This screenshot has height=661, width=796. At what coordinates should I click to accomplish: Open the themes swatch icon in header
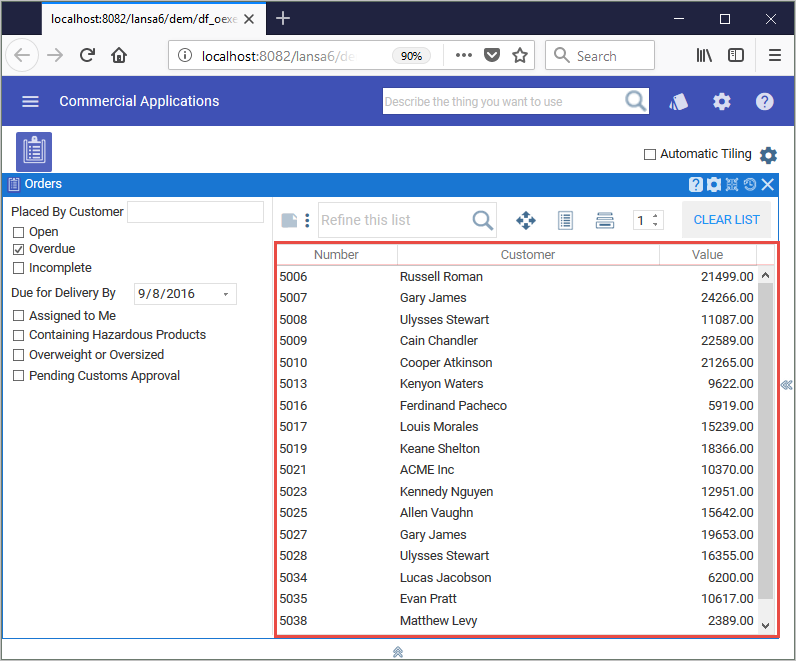pos(679,101)
